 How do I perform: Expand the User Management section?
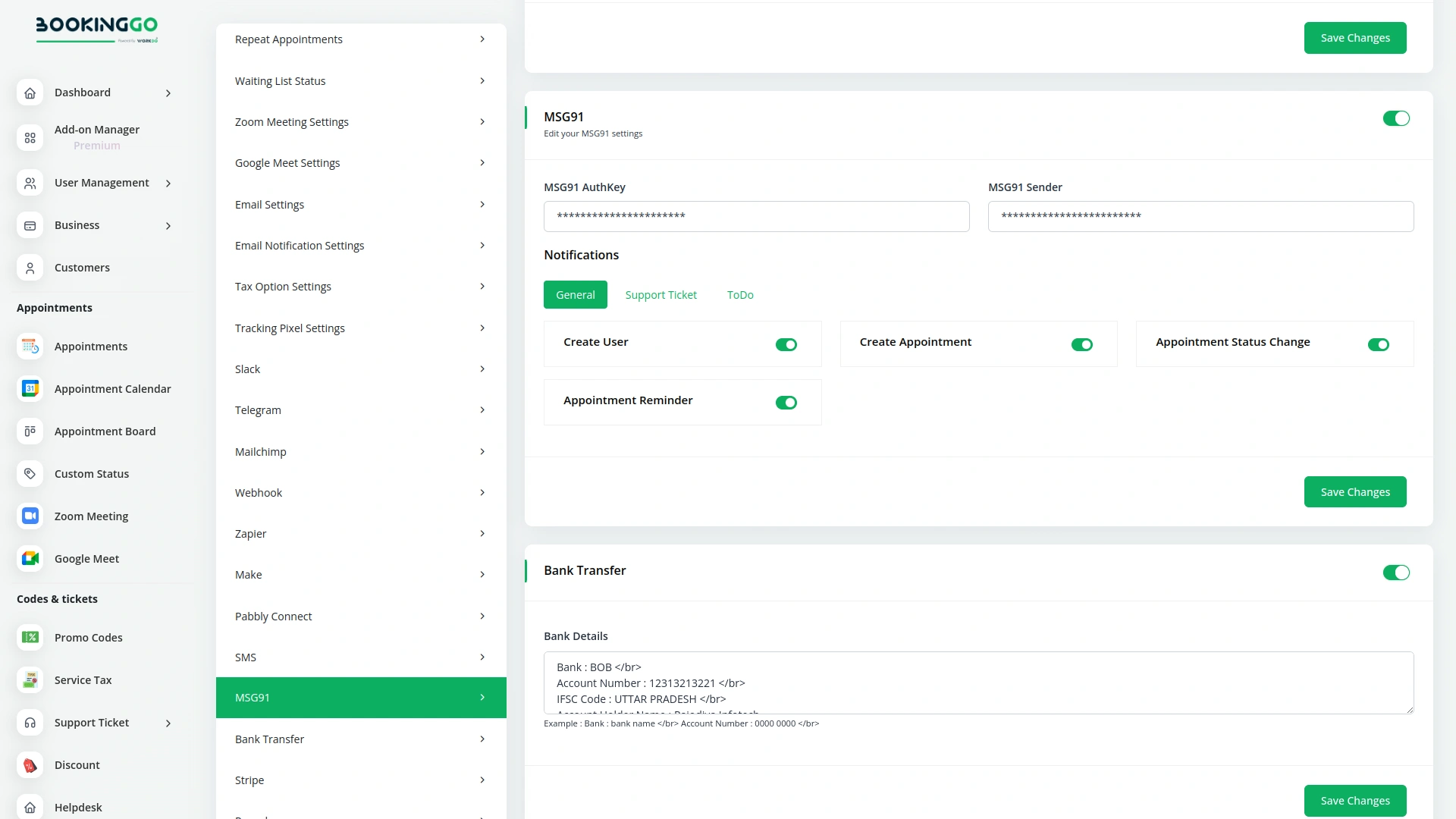168,183
